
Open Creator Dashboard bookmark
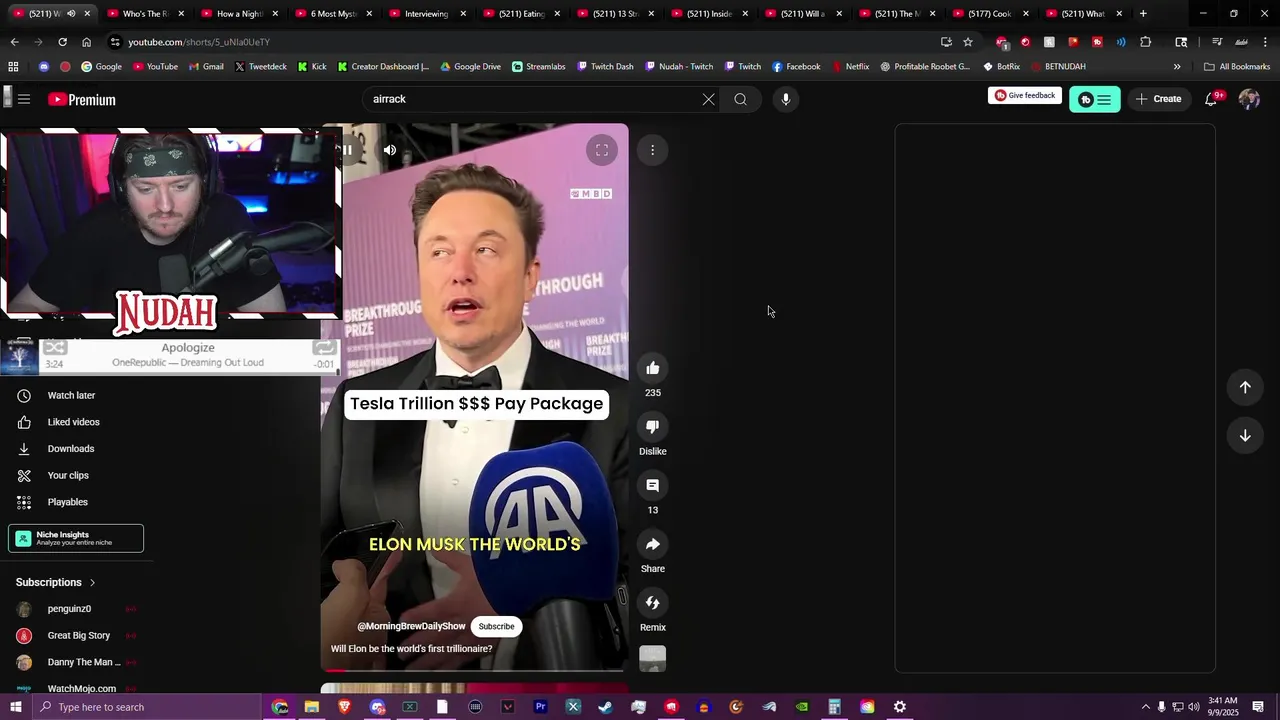[383, 67]
